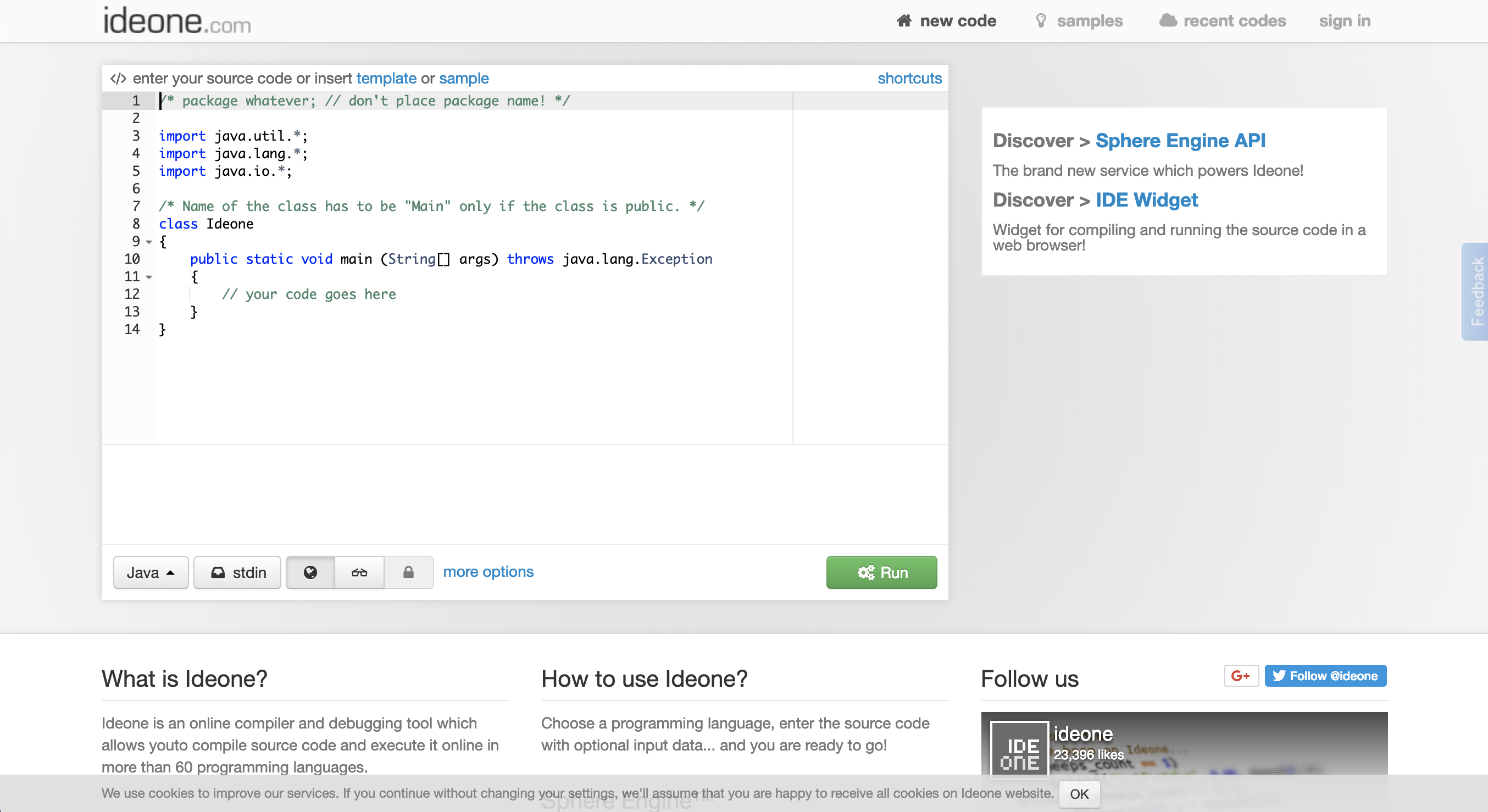This screenshot has width=1488, height=812.
Task: Click the cloud icon beside recent codes
Action: tap(1168, 20)
